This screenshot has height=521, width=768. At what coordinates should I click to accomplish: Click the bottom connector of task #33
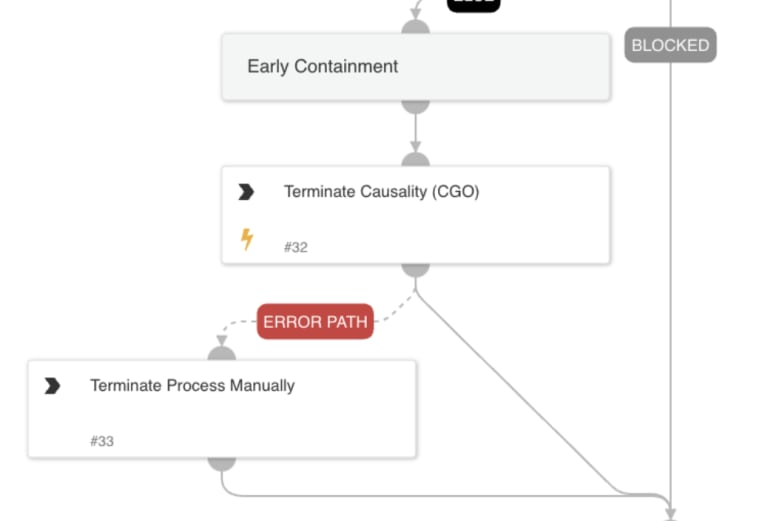[222, 464]
